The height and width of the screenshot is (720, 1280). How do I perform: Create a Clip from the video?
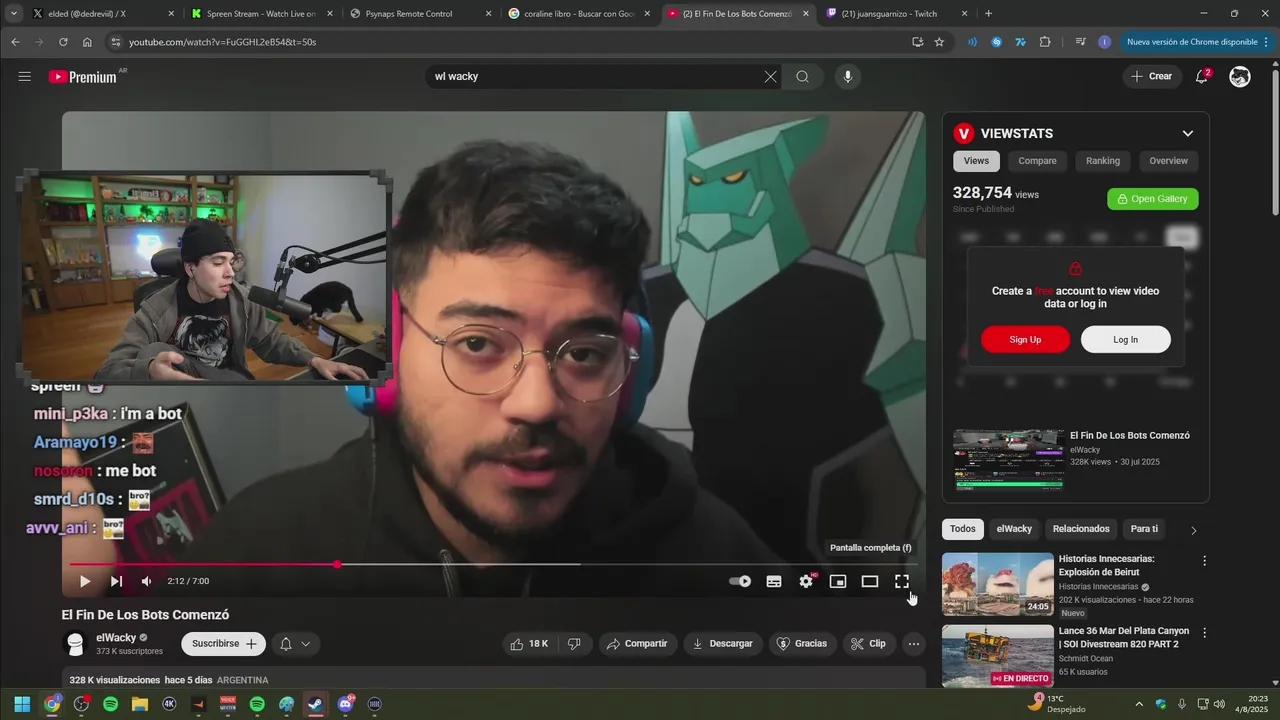[868, 644]
